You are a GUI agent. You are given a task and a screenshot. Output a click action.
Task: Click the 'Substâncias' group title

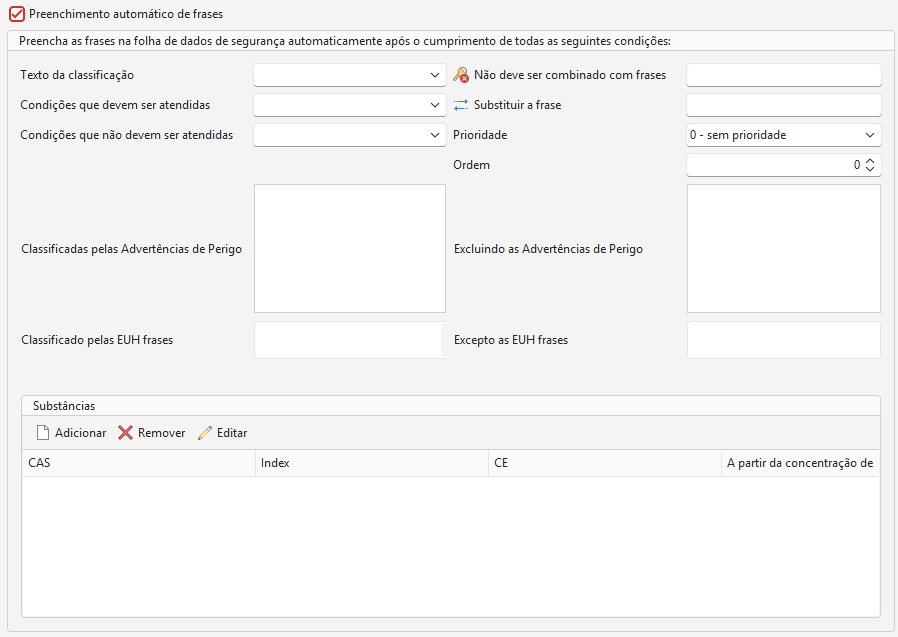(x=64, y=406)
